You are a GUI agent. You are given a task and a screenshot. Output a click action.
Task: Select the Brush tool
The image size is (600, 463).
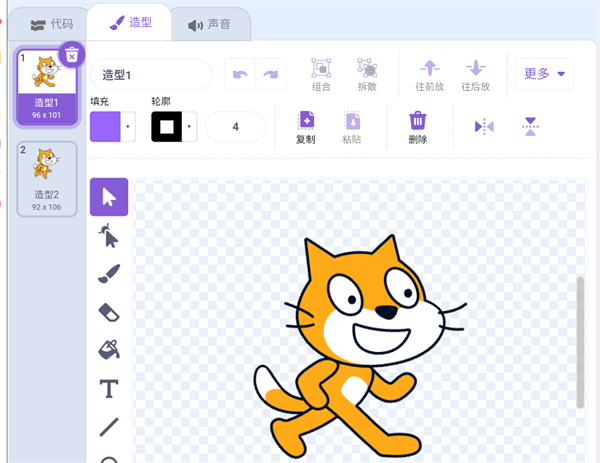click(109, 274)
